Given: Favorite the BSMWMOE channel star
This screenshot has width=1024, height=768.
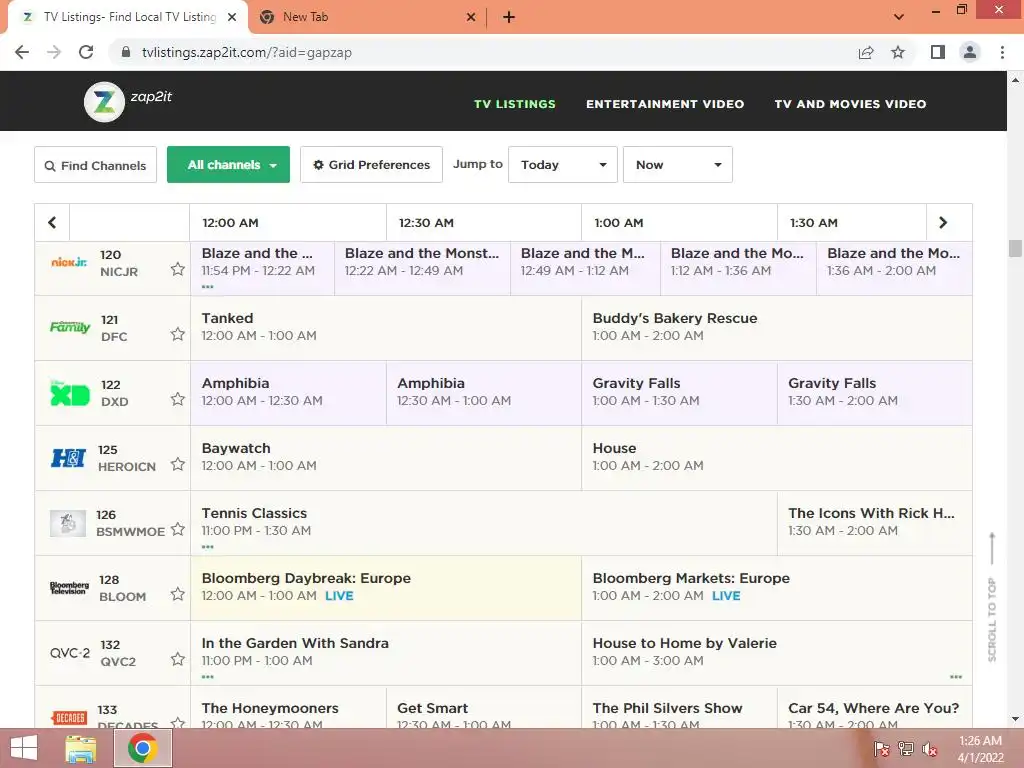Looking at the screenshot, I should tap(178, 529).
